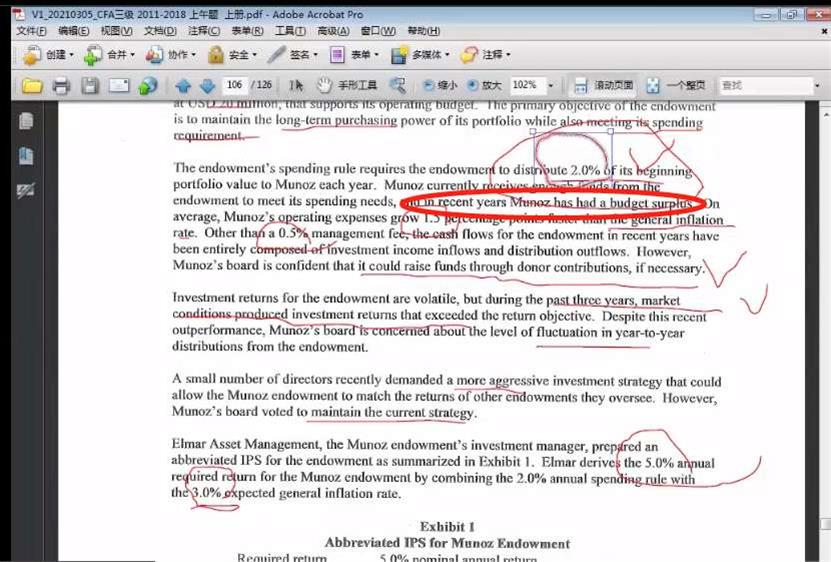Click the text "Abbreviated IPS for Munoz Endowment"
This screenshot has width=831, height=562.
click(447, 543)
